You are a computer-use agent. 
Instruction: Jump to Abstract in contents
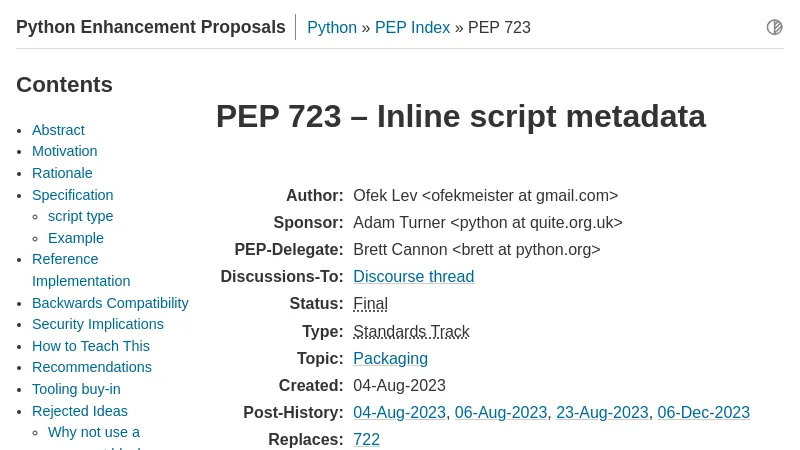(58, 130)
